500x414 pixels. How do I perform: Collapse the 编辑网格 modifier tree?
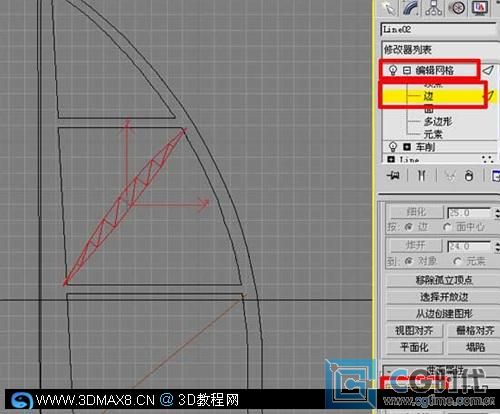click(406, 70)
